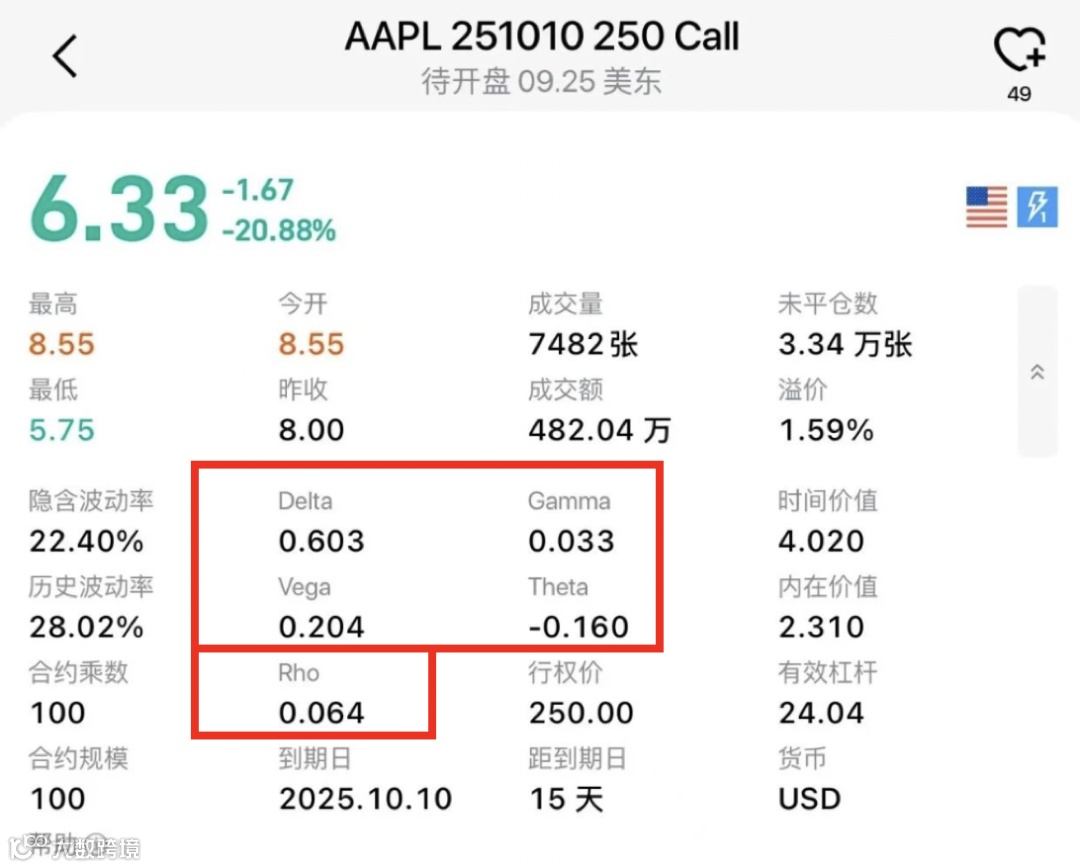
Task: Tap the 距到期日 label
Action: click(x=578, y=758)
